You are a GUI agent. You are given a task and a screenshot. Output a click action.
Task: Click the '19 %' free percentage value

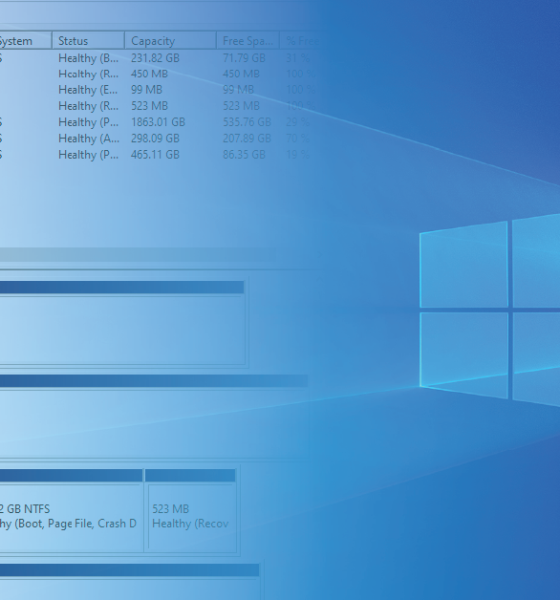(x=298, y=155)
